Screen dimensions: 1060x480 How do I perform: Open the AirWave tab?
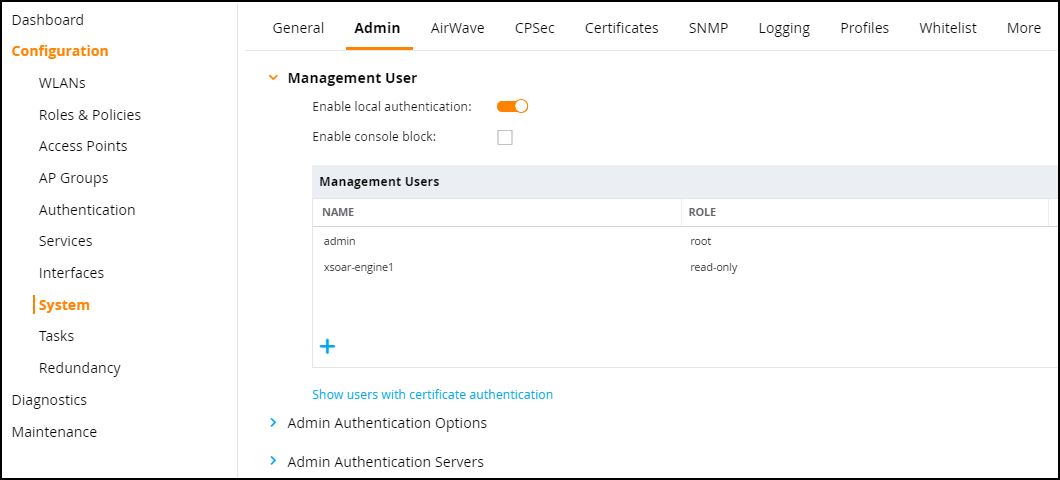point(457,28)
